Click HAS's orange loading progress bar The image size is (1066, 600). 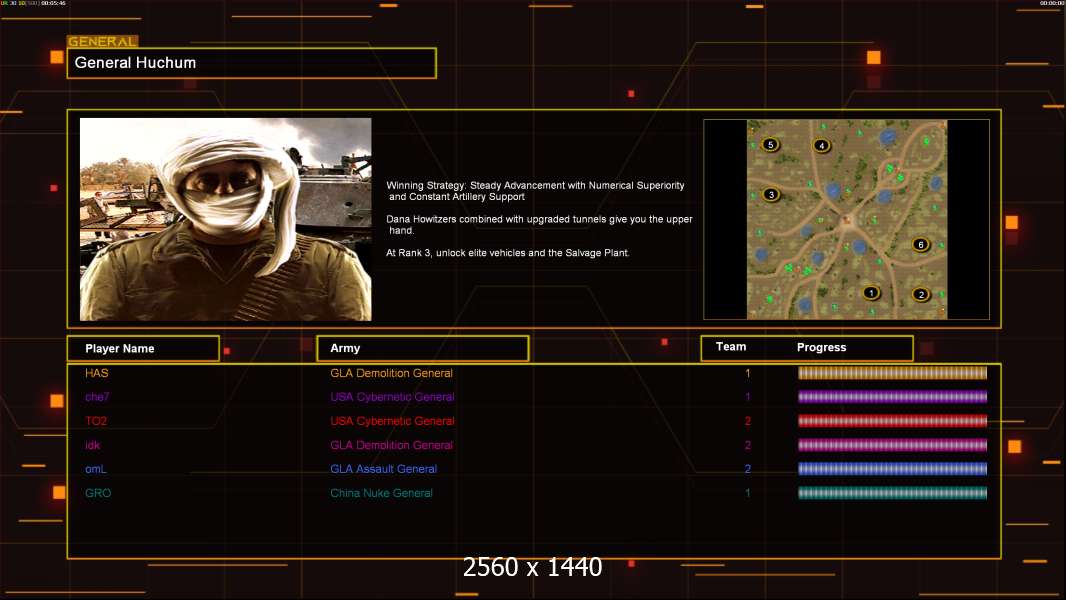point(893,372)
